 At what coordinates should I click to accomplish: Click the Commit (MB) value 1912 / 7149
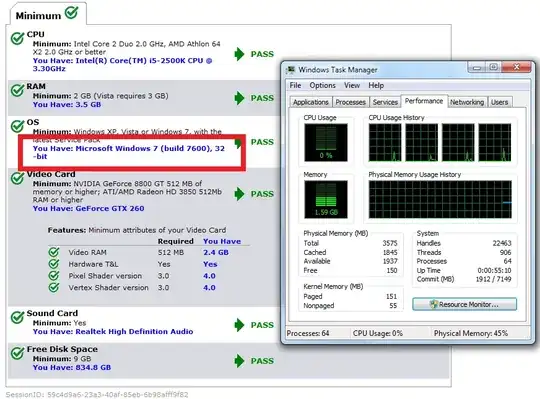point(494,279)
